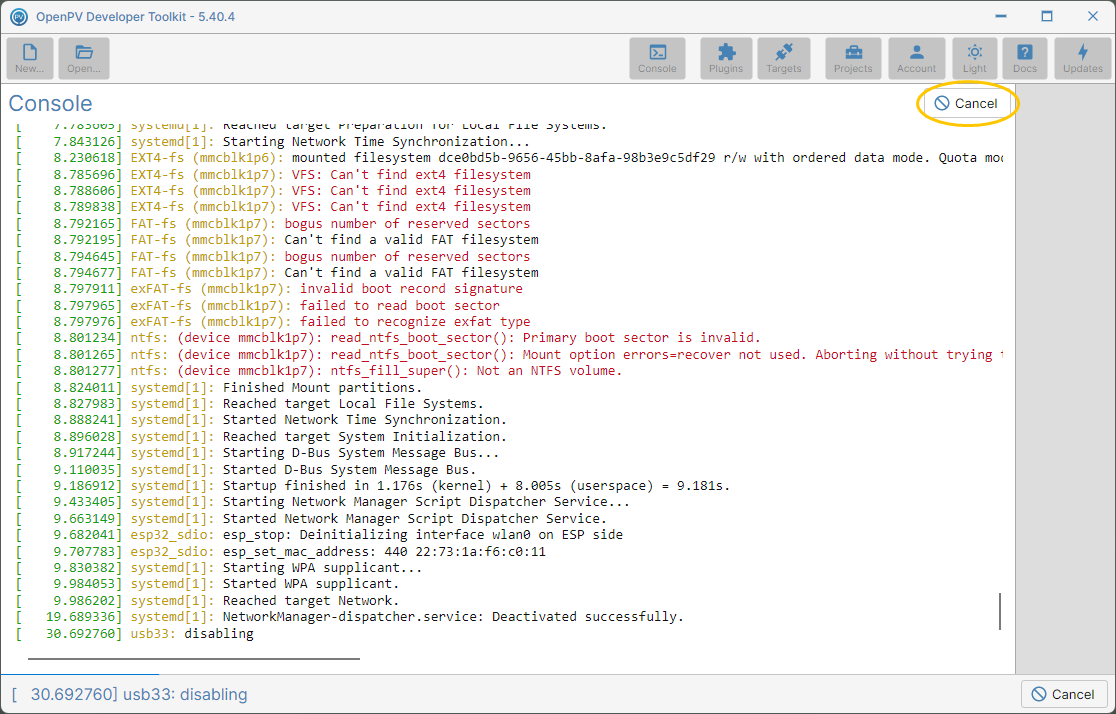Select log line 'invalid boot record signature'
This screenshot has height=714, width=1116.
269,289
